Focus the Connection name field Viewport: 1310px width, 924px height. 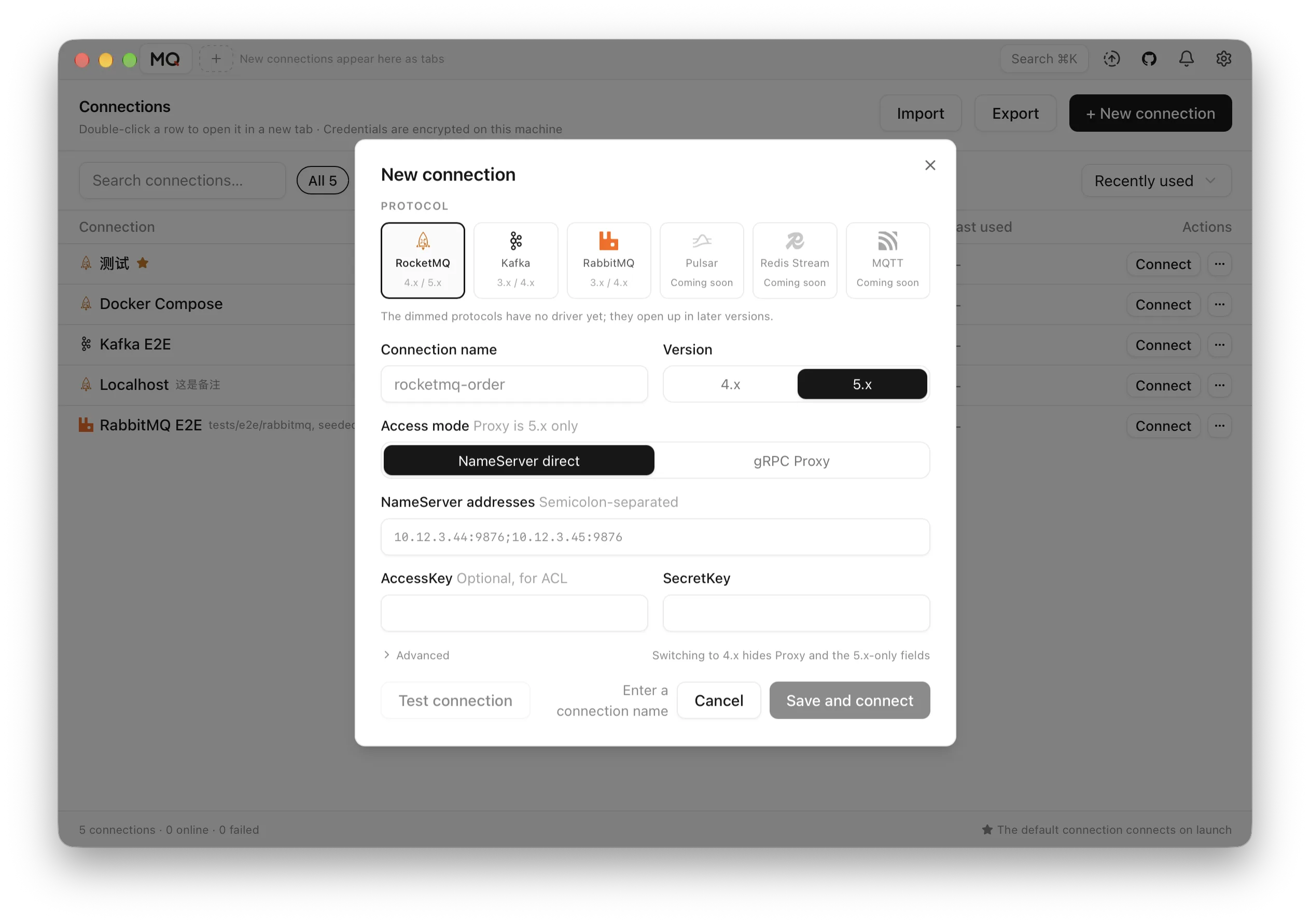coord(514,384)
